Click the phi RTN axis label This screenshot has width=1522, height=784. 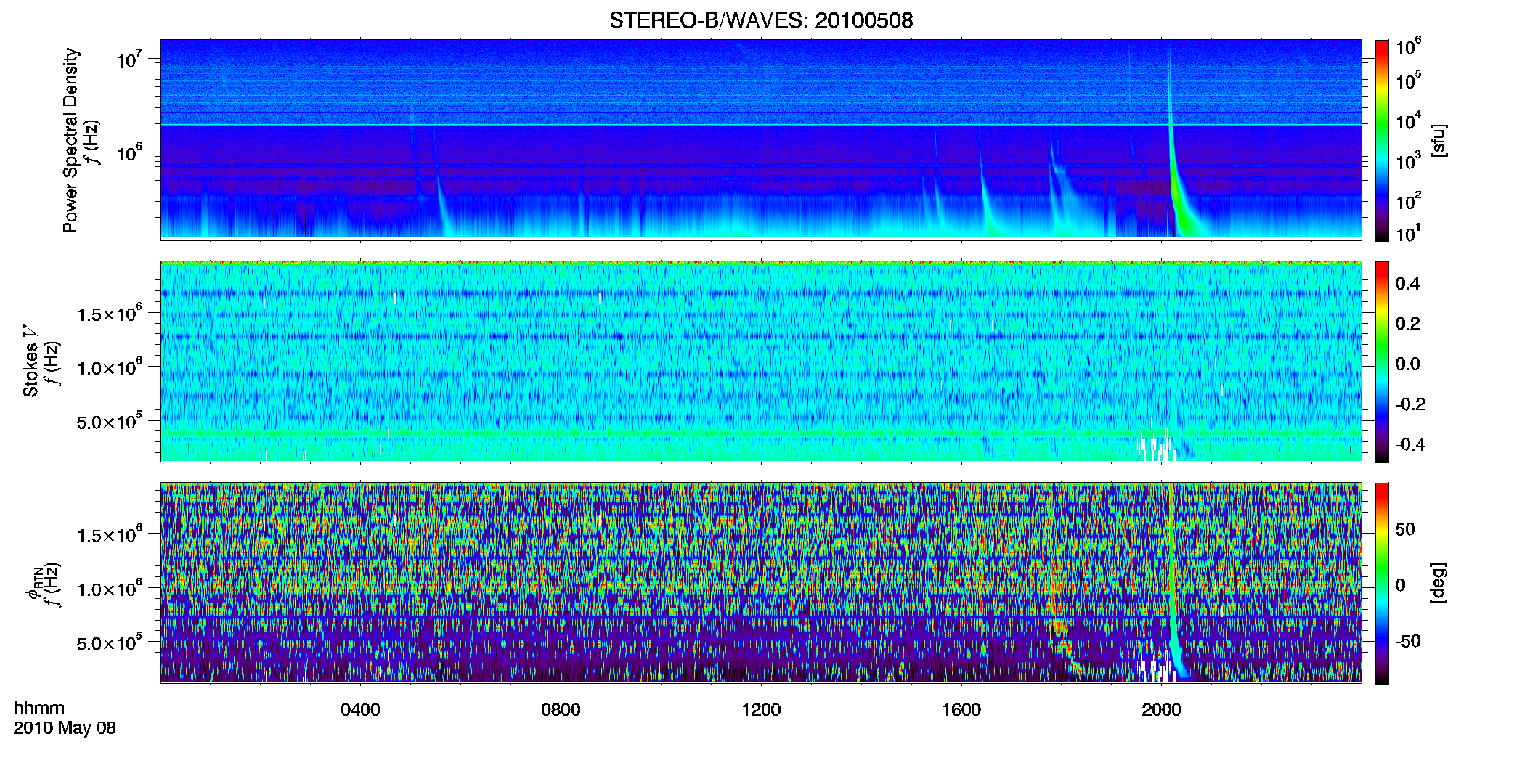pyautogui.click(x=33, y=584)
